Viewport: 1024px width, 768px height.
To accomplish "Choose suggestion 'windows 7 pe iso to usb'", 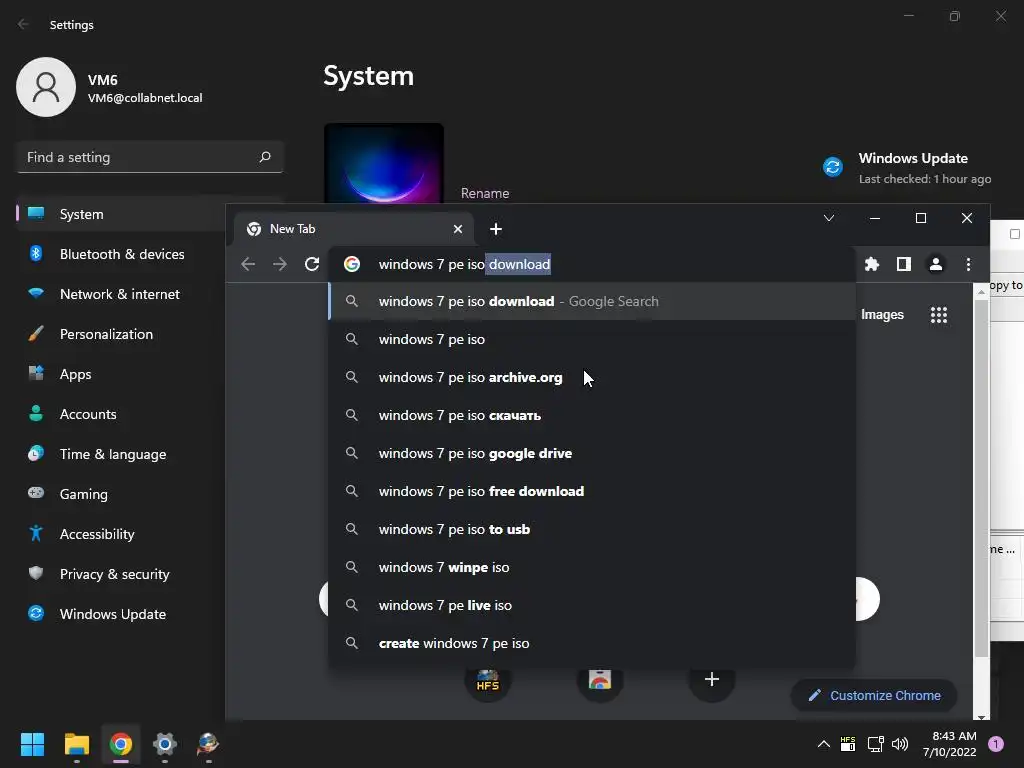I will 592,528.
